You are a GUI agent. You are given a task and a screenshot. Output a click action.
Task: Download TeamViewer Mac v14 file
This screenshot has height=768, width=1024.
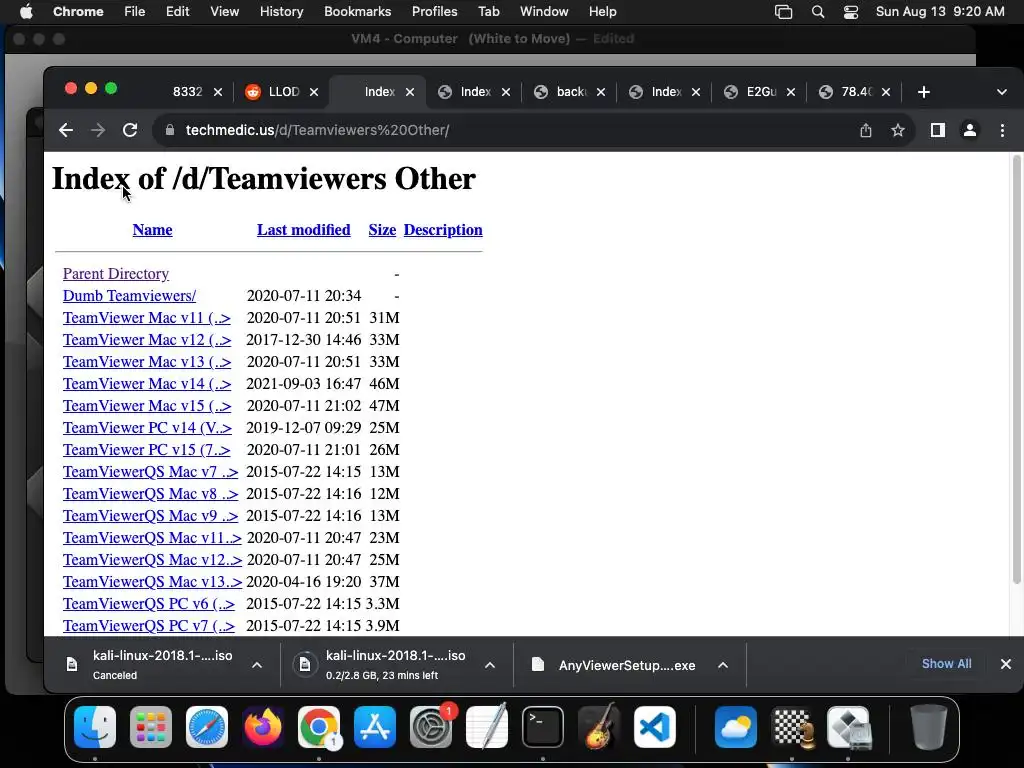147,384
